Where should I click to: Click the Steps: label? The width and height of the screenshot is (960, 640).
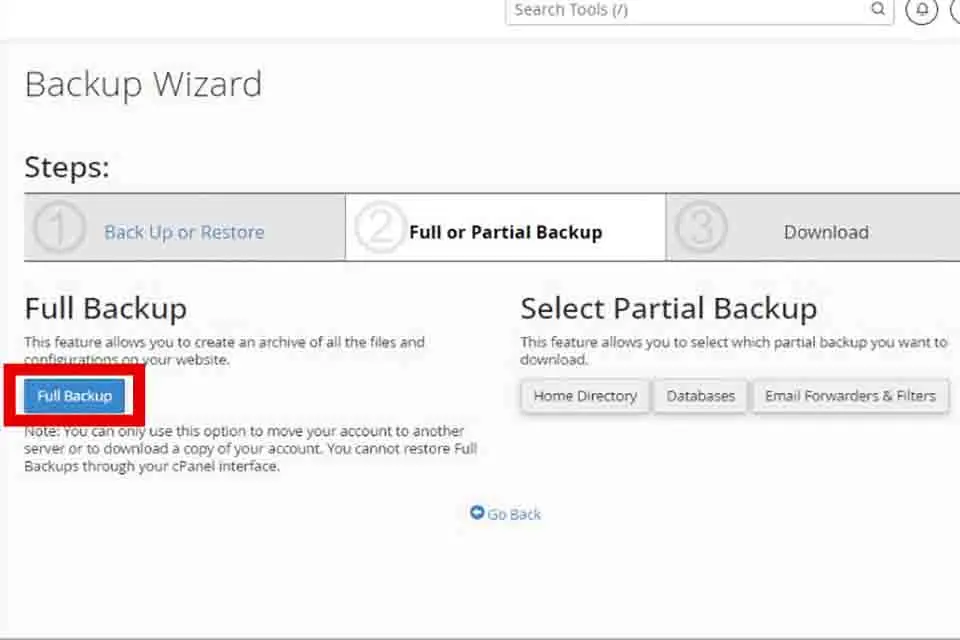click(67, 167)
